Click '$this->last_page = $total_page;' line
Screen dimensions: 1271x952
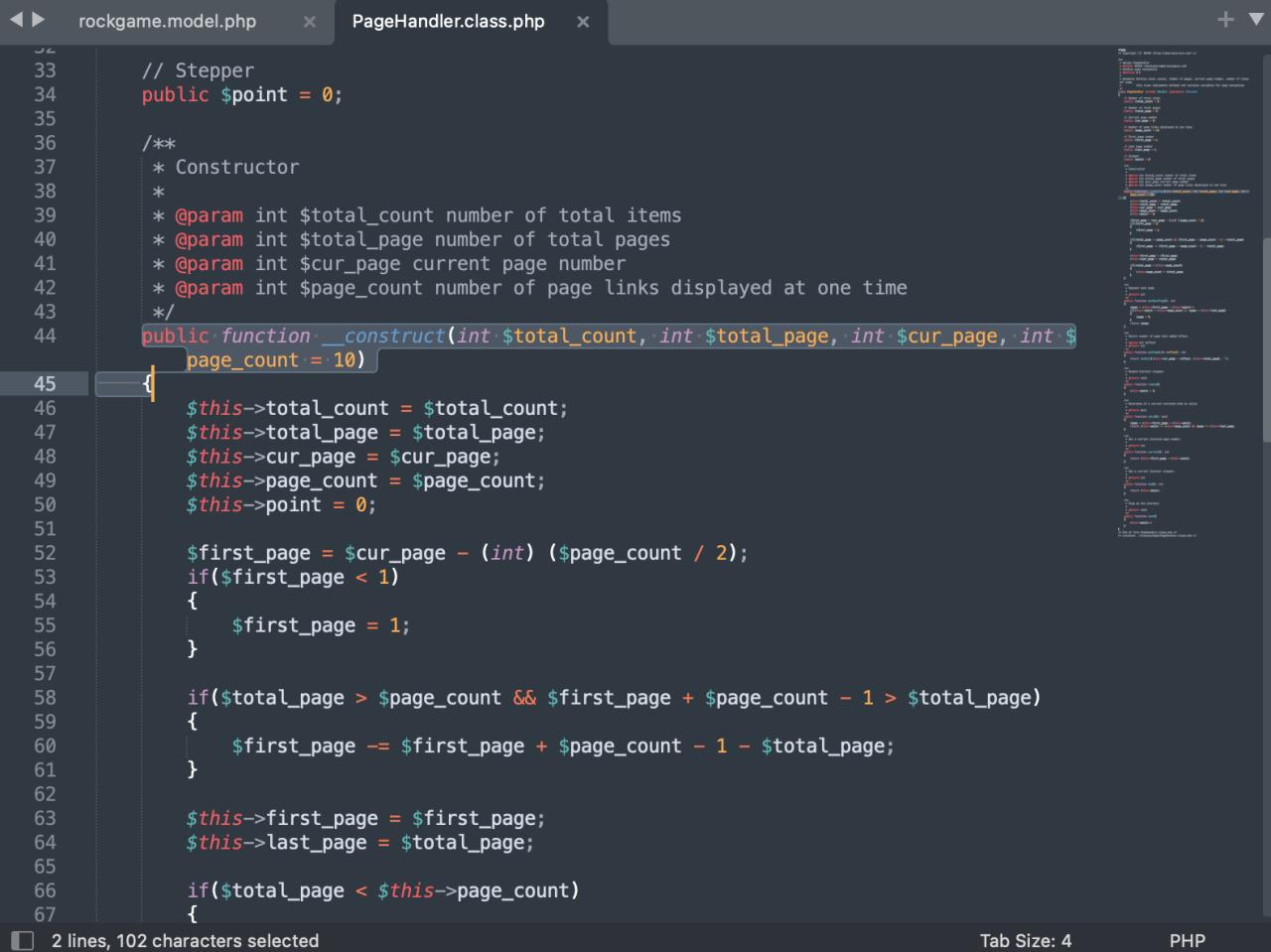point(360,842)
